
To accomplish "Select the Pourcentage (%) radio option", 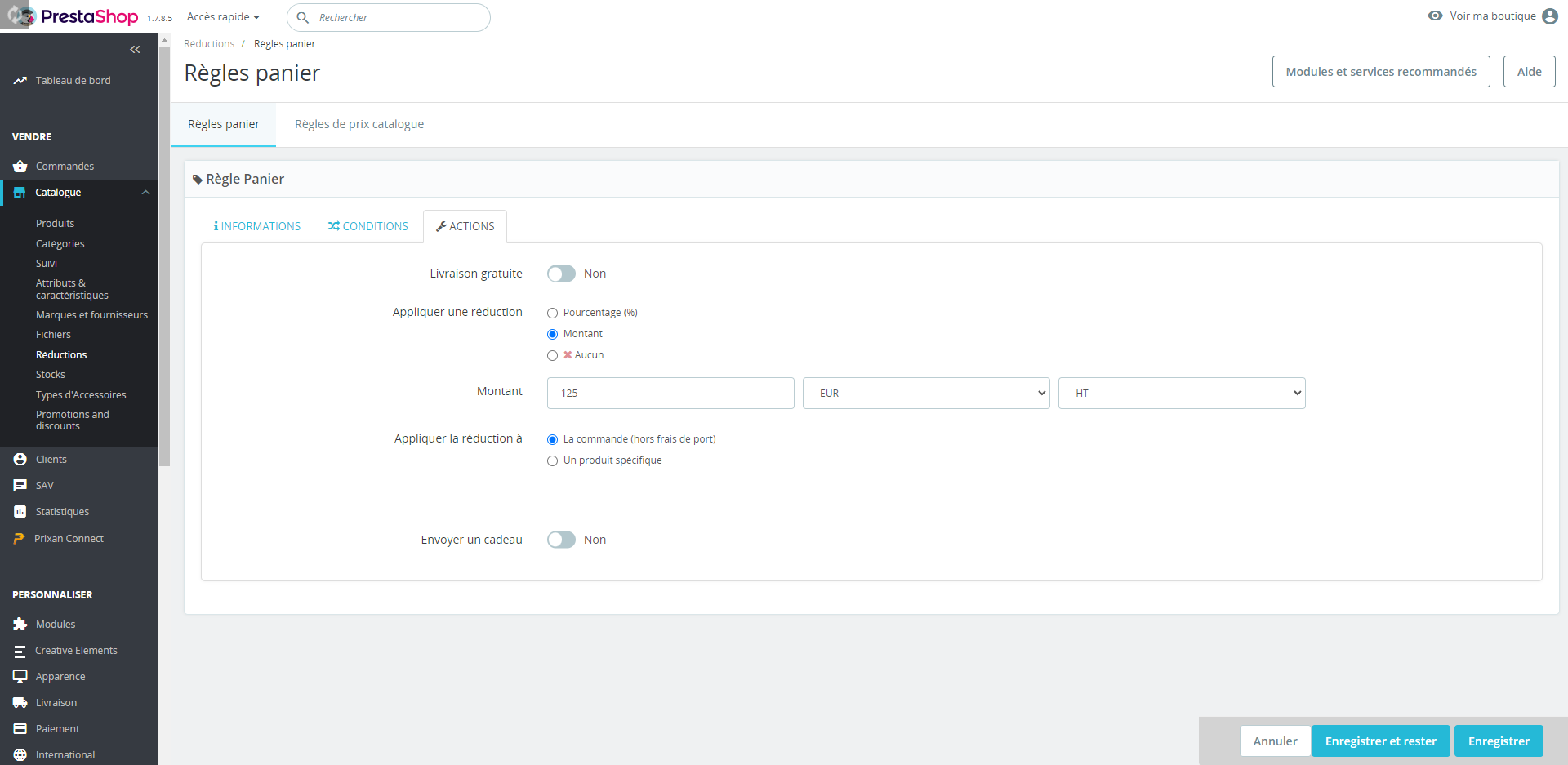I will pos(553,313).
